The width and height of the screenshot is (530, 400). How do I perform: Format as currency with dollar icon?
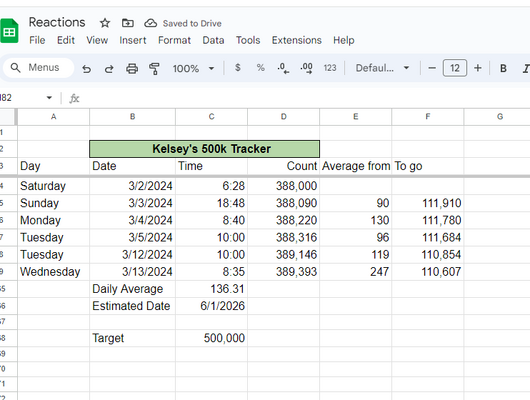(238, 68)
